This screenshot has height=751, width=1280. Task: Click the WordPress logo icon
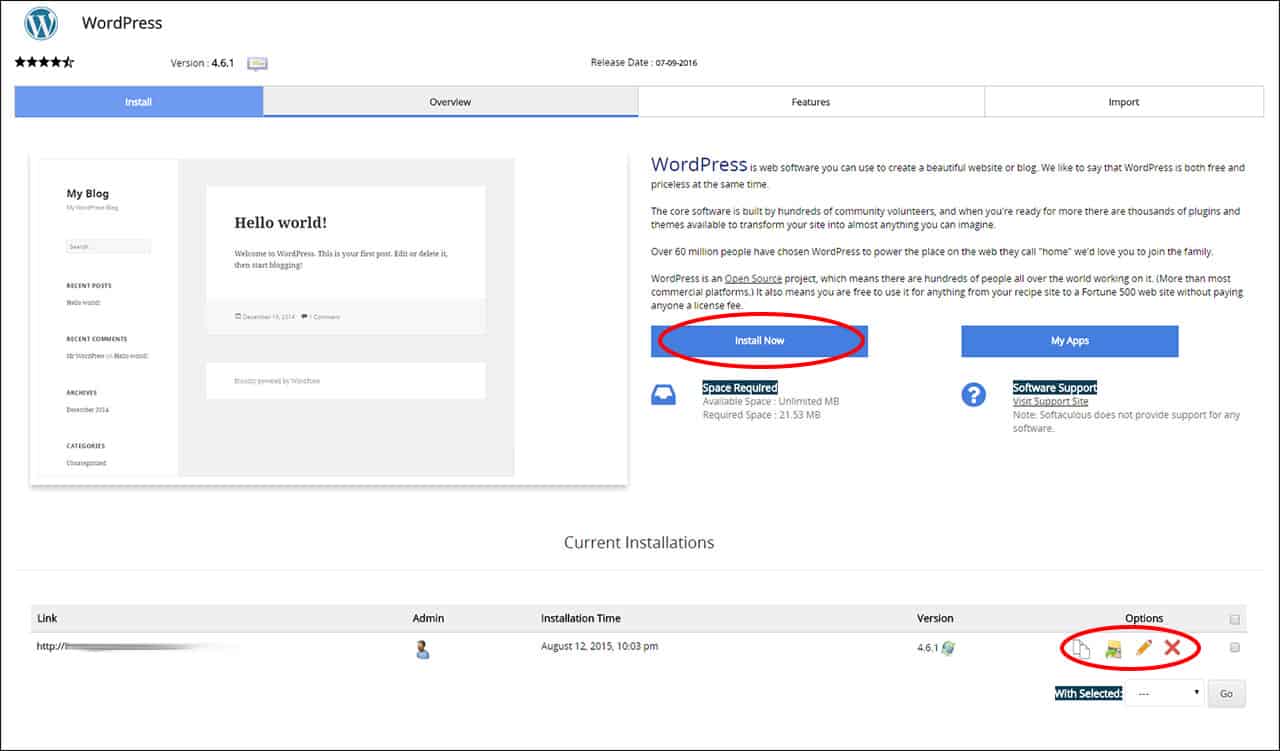click(41, 23)
